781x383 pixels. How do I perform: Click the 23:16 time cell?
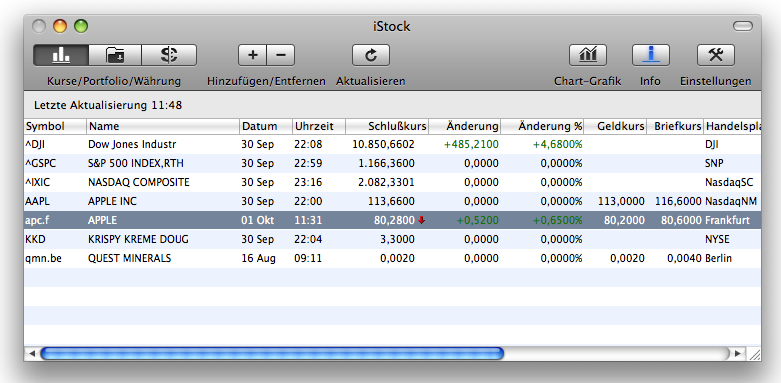tap(308, 182)
